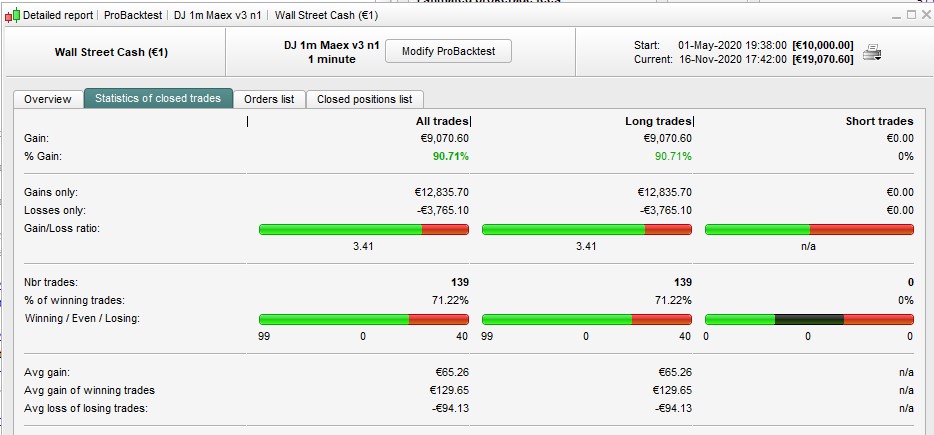
Task: Click the candlestick icon in the title bar
Action: [12, 15]
